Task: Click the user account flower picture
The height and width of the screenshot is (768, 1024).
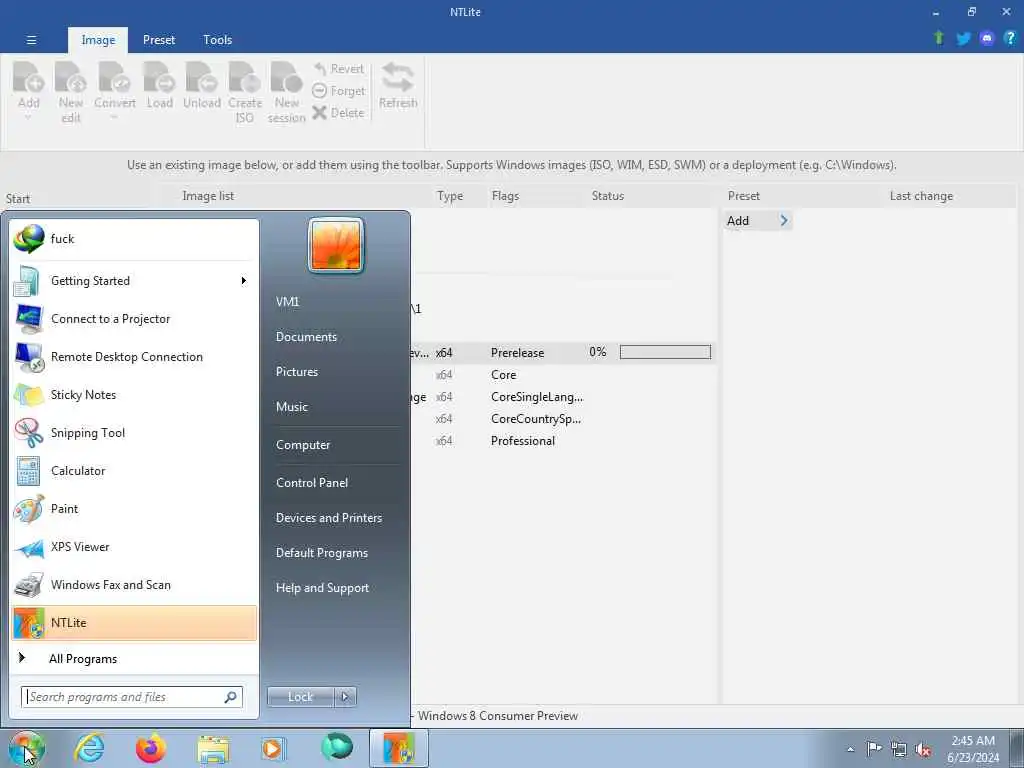Action: tap(336, 246)
